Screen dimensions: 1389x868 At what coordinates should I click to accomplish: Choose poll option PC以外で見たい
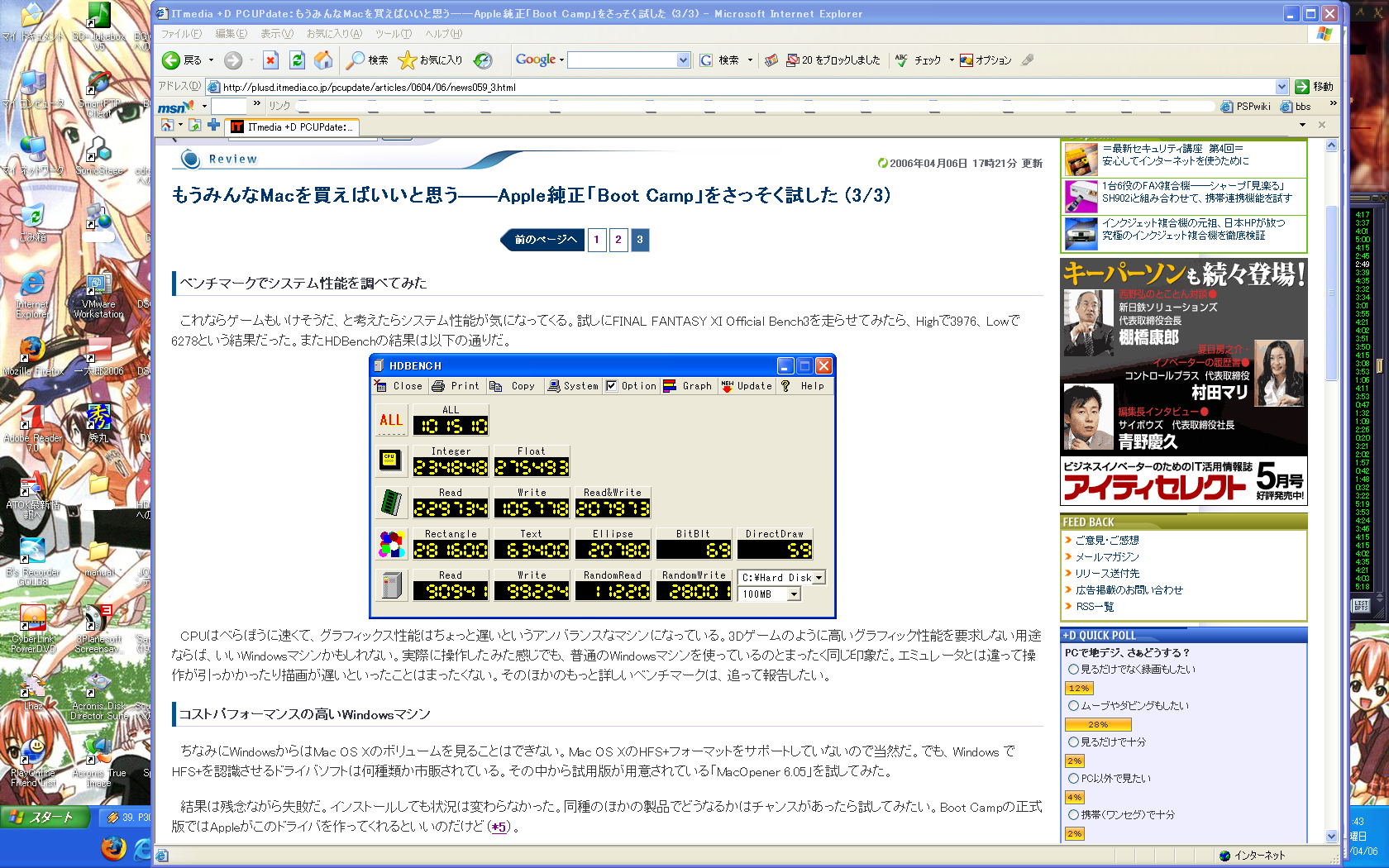[1073, 779]
